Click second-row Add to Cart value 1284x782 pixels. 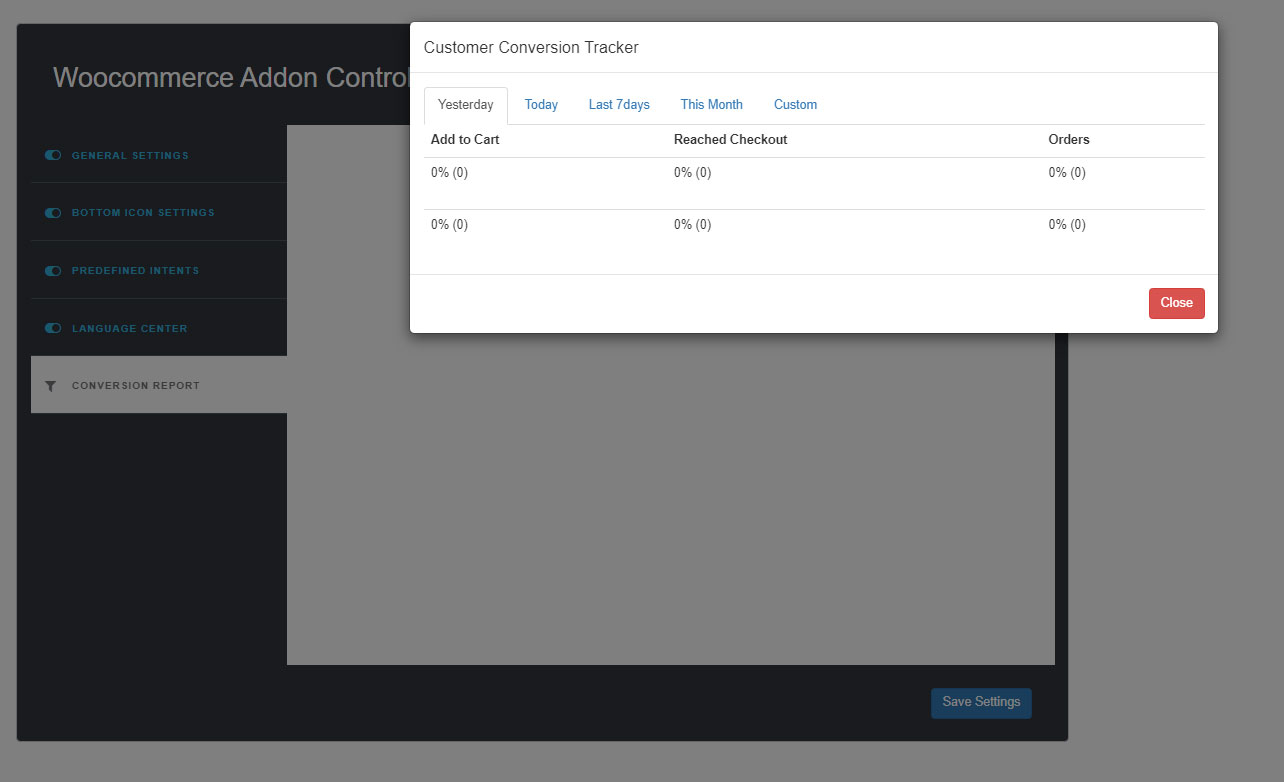(x=449, y=225)
